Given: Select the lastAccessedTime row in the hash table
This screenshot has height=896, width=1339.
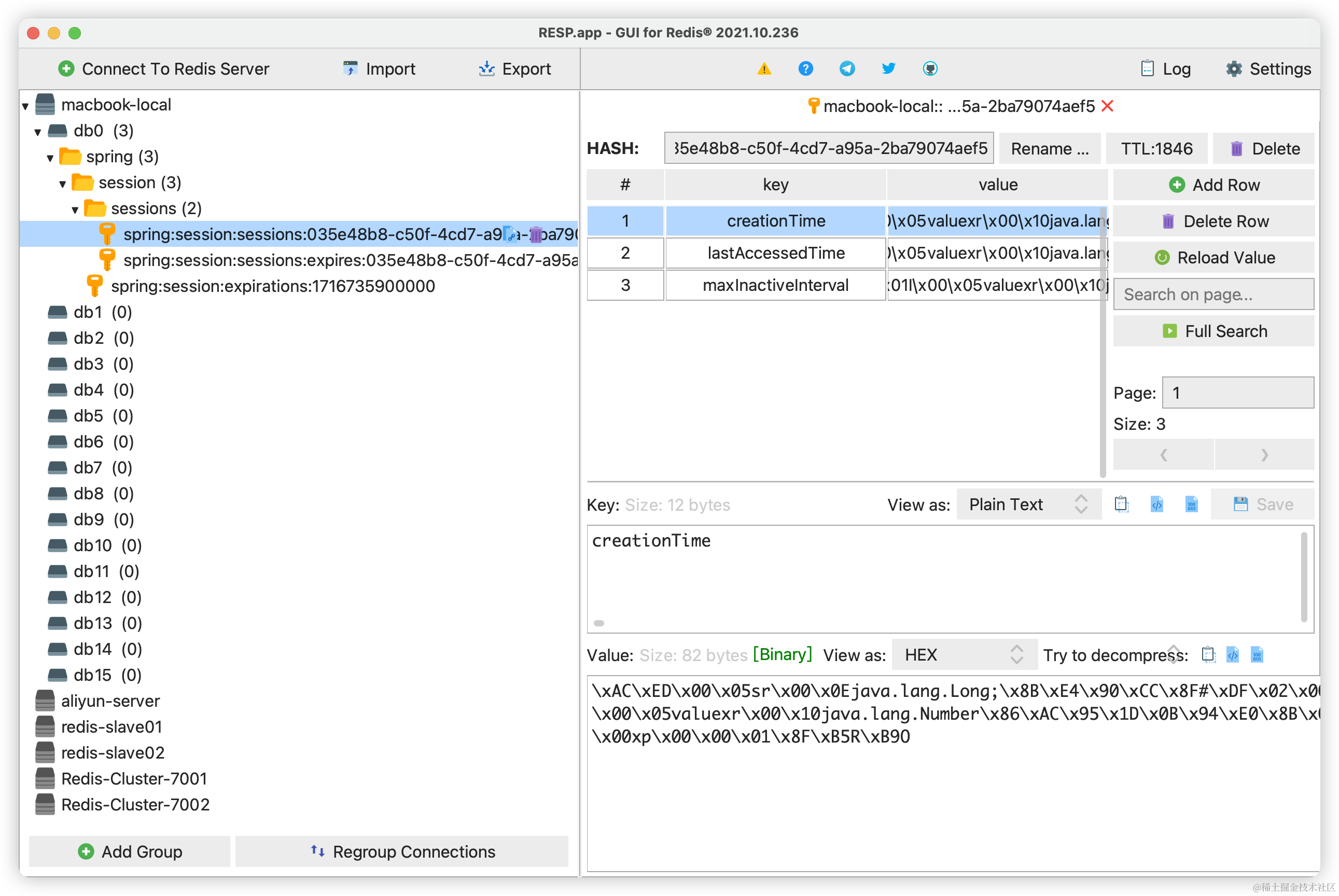Looking at the screenshot, I should pyautogui.click(x=775, y=253).
